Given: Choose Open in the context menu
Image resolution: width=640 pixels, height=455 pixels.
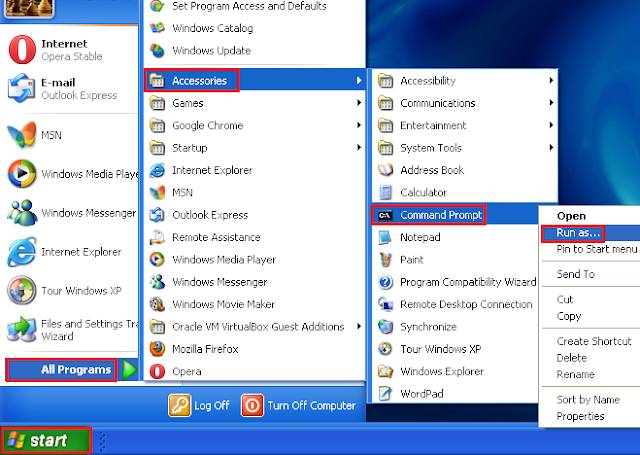Looking at the screenshot, I should (571, 216).
